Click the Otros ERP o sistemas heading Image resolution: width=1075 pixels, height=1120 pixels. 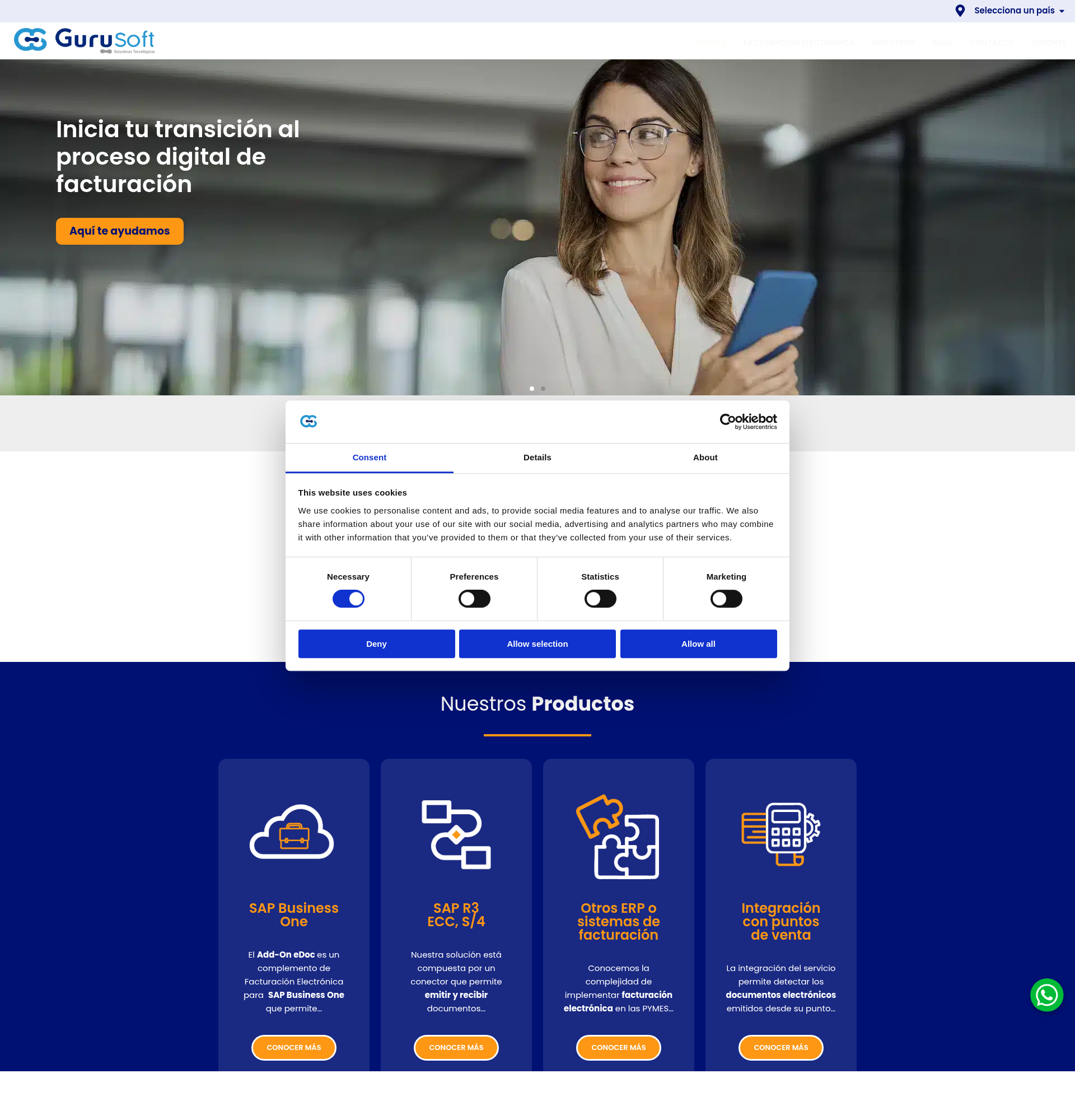coord(619,921)
